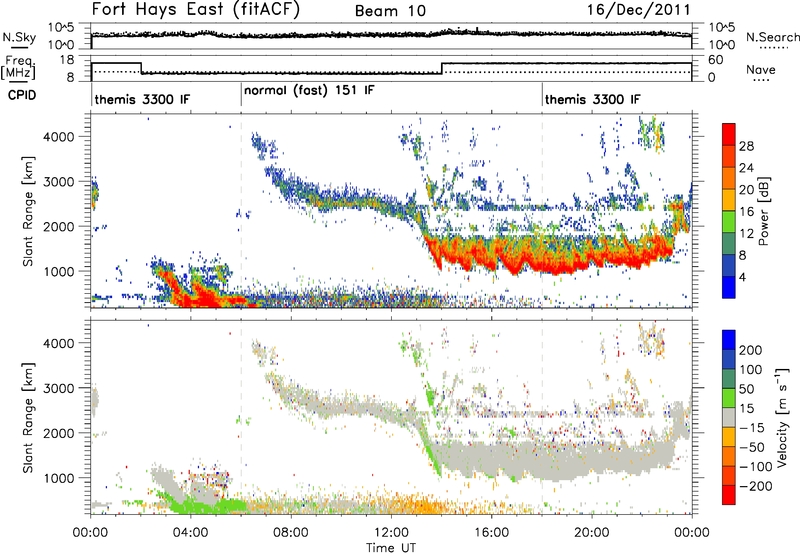The height and width of the screenshot is (554, 800).
Task: Click the 10^5 tick beside N.Sky
Action: tap(61, 27)
